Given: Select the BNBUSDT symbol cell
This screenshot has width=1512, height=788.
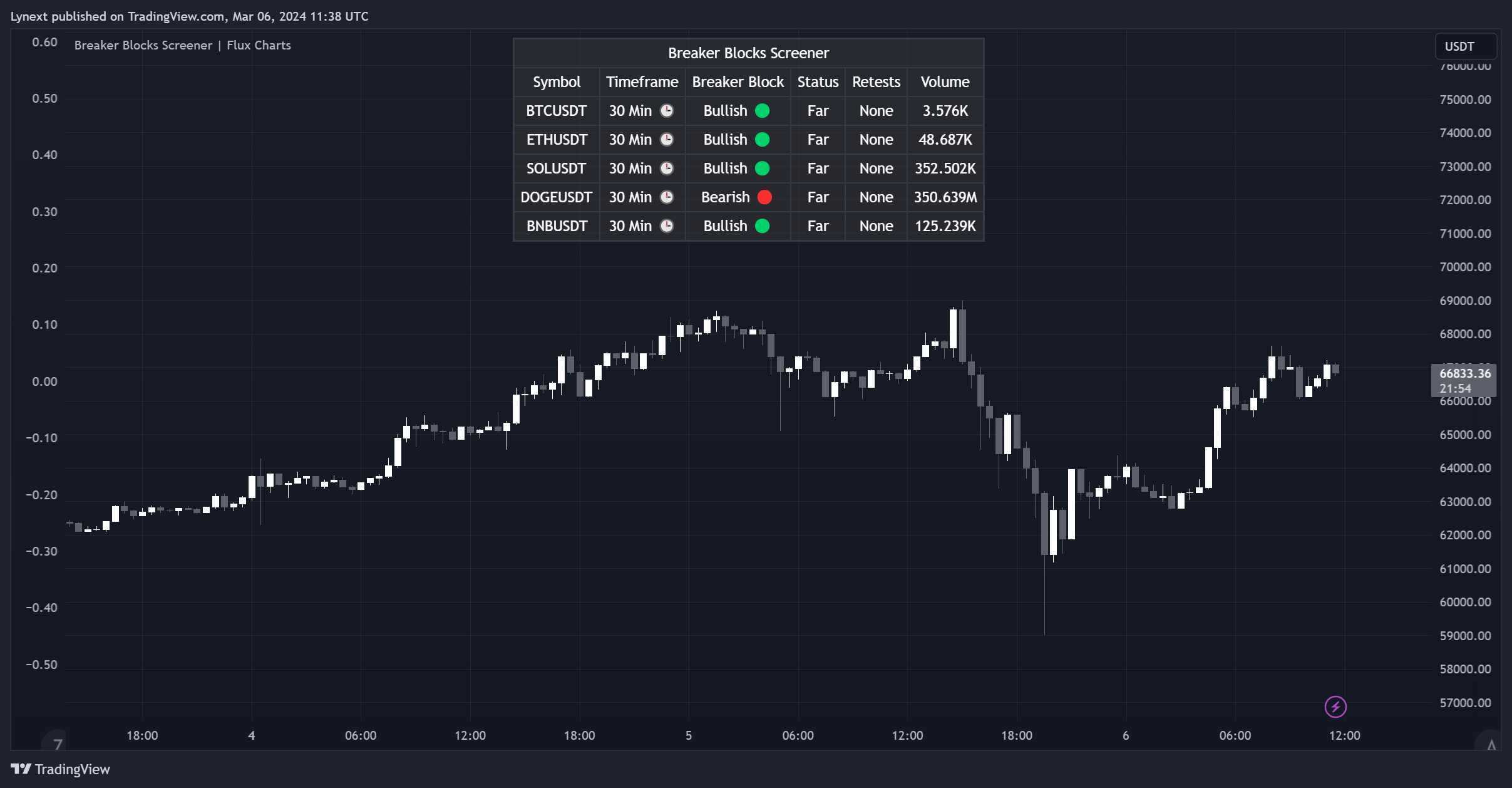Looking at the screenshot, I should tap(556, 226).
